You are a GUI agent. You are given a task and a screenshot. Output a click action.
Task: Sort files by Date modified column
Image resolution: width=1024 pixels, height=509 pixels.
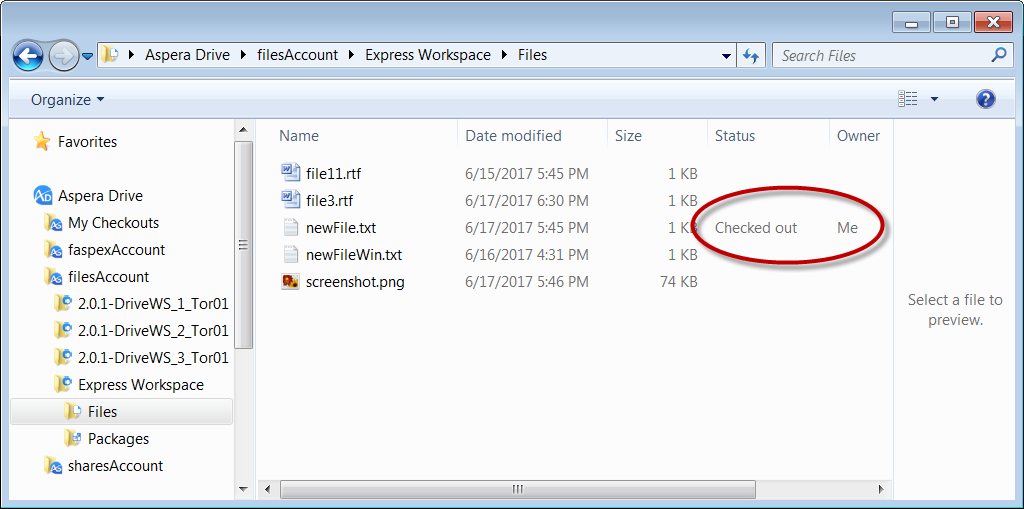[x=513, y=136]
